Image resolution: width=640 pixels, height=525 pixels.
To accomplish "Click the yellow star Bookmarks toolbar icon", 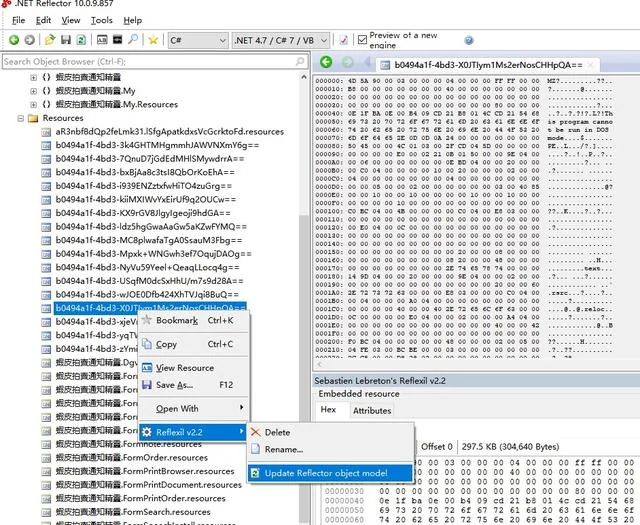I will (x=153, y=40).
